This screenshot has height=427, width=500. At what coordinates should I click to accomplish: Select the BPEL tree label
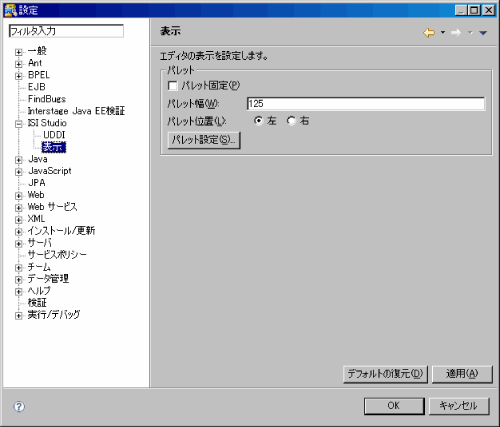(39, 75)
